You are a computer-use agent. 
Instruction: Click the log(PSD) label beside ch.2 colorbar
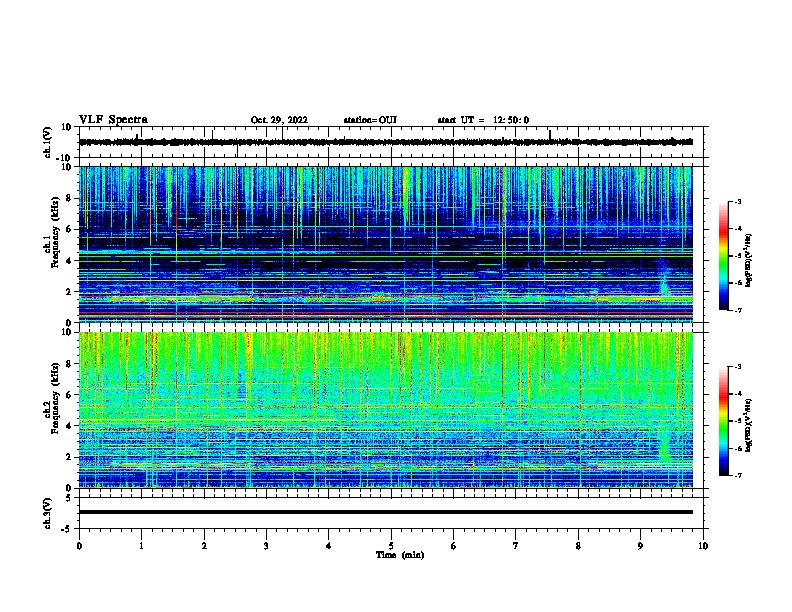(x=749, y=426)
